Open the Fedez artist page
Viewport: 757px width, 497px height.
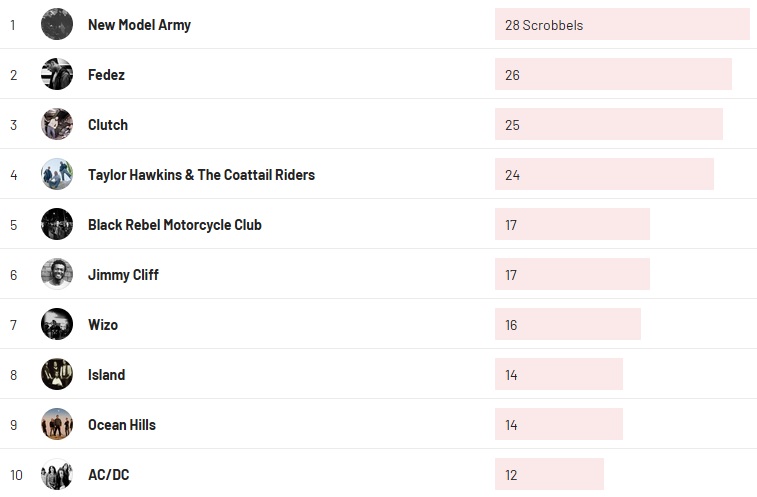(x=106, y=75)
